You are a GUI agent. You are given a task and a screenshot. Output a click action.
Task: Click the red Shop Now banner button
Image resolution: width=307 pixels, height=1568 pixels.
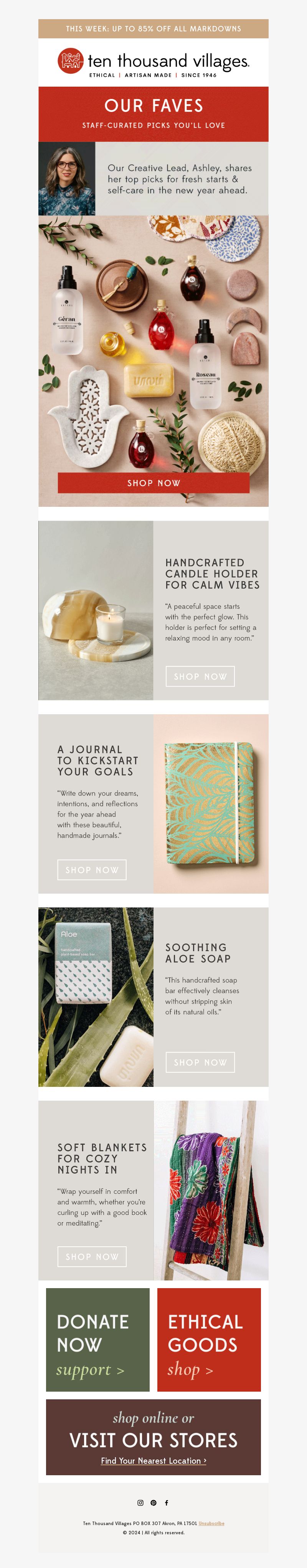point(153,483)
